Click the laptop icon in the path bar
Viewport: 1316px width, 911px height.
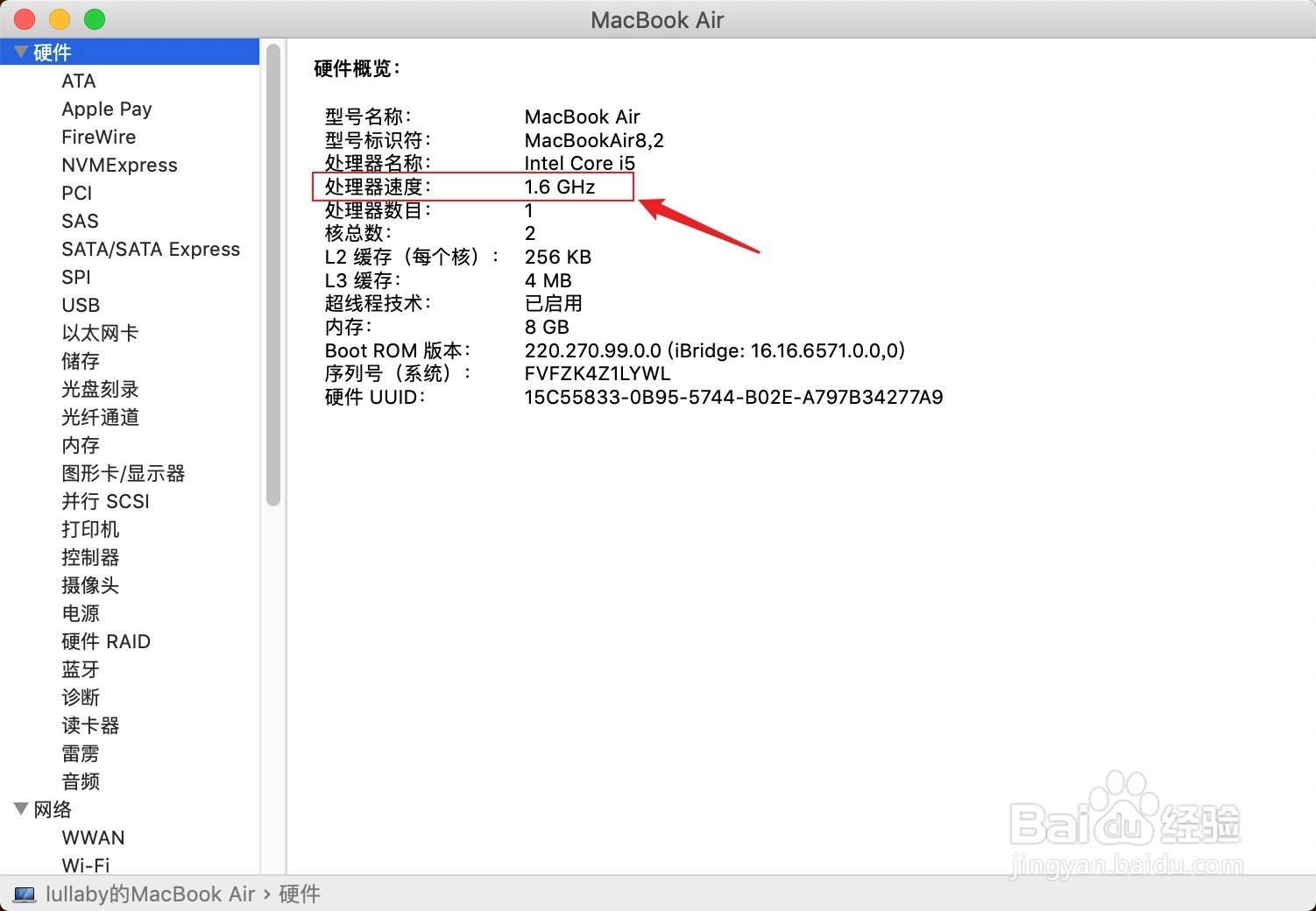tap(25, 894)
